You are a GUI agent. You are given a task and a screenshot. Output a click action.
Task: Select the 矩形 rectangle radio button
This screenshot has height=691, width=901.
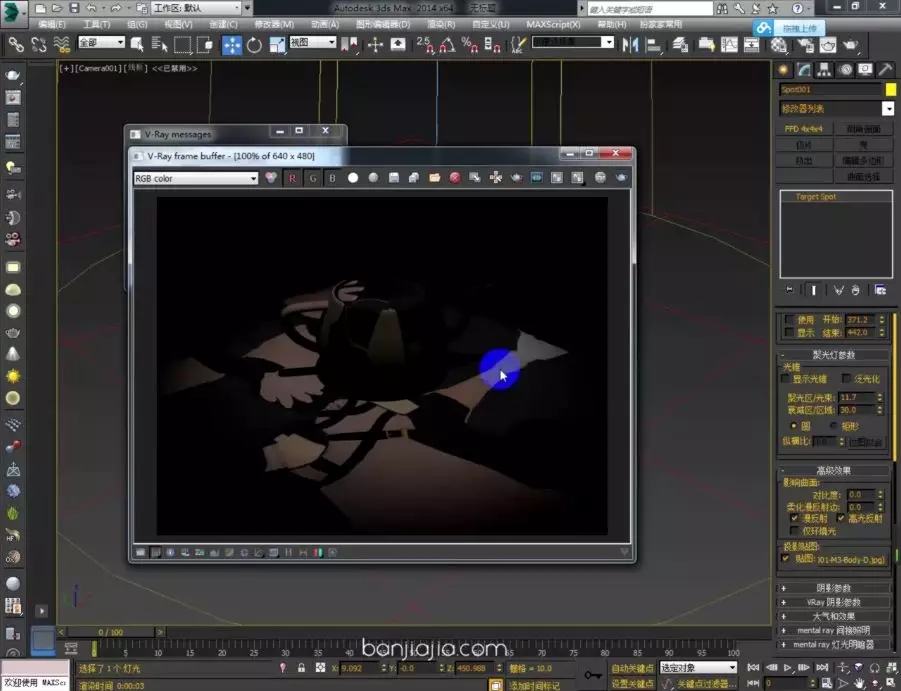click(833, 426)
